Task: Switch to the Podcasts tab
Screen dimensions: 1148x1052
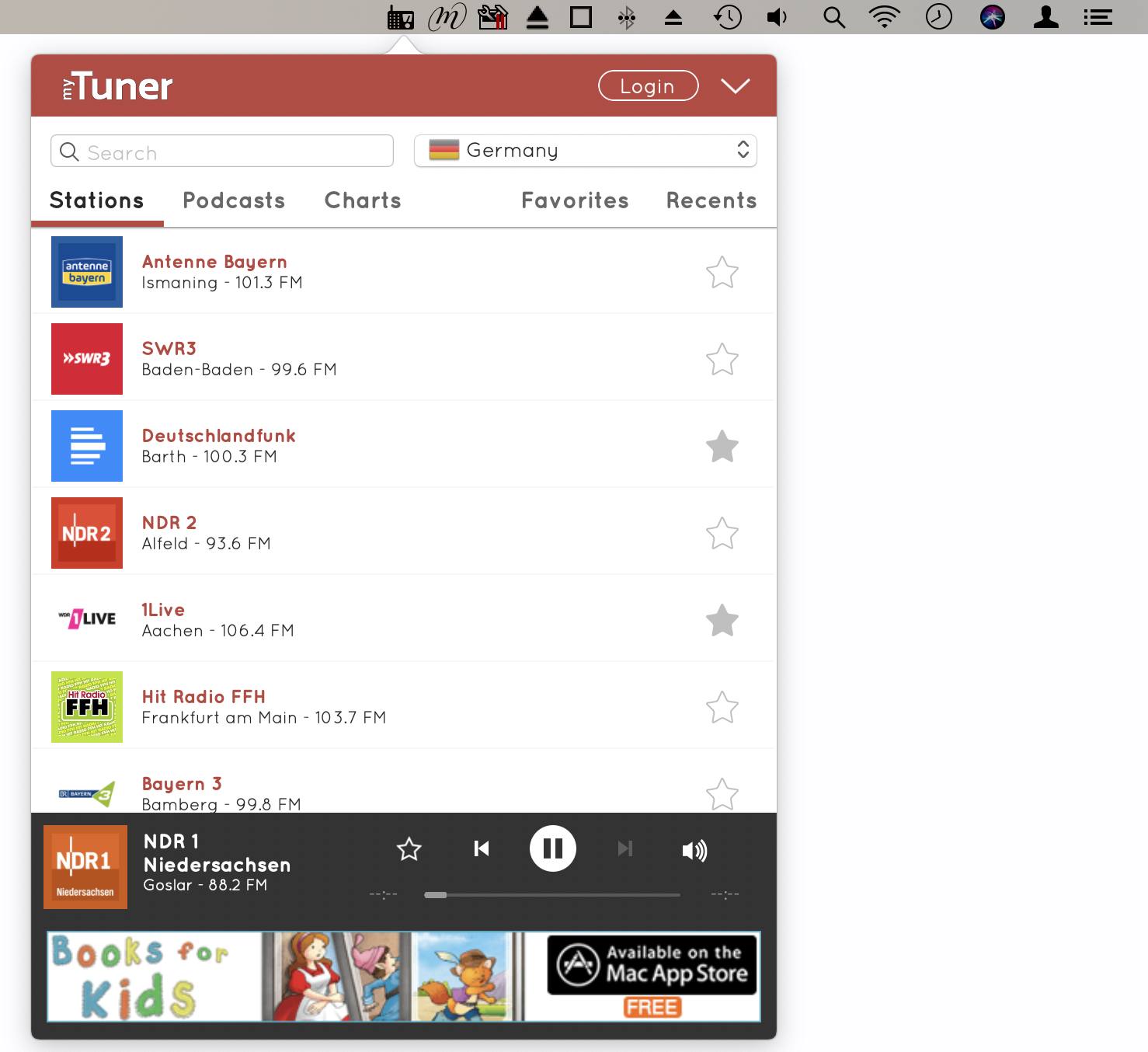Action: (x=234, y=200)
